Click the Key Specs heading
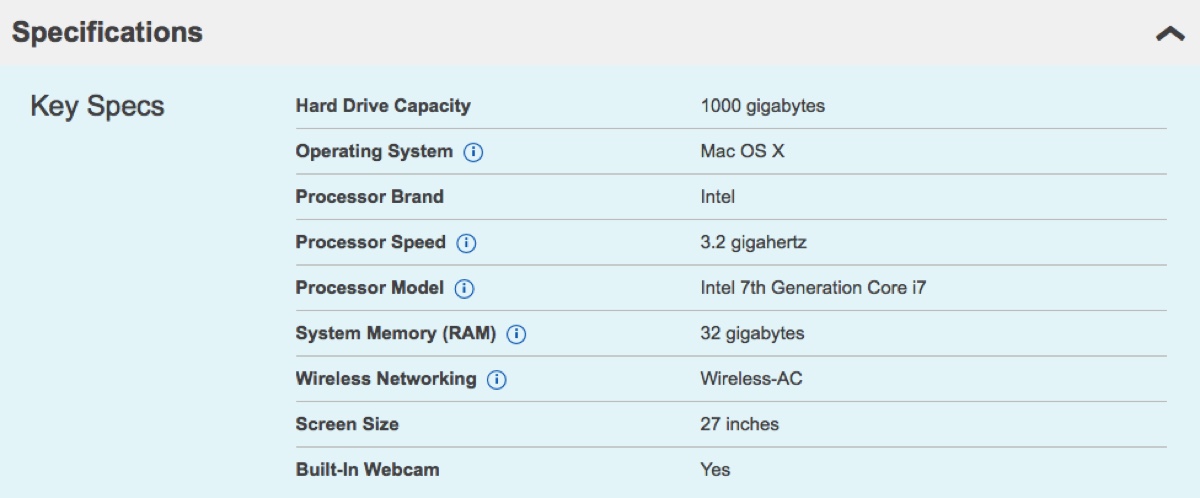 tap(97, 107)
